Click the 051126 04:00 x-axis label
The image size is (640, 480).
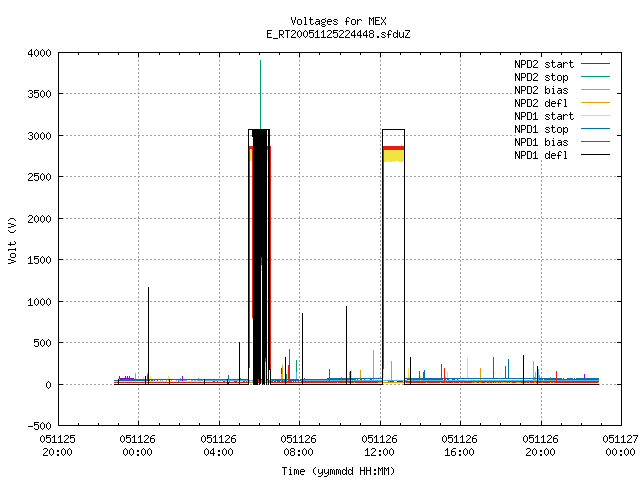click(218, 446)
